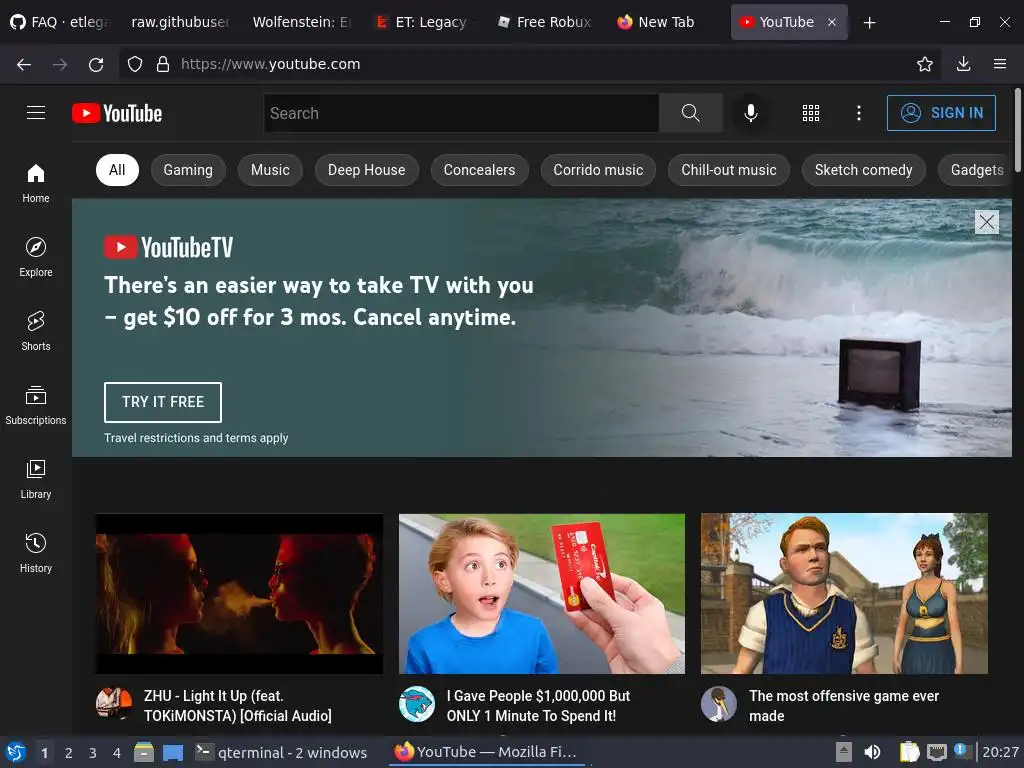The image size is (1024, 768).
Task: Click the SIGN IN button
Action: tap(941, 113)
